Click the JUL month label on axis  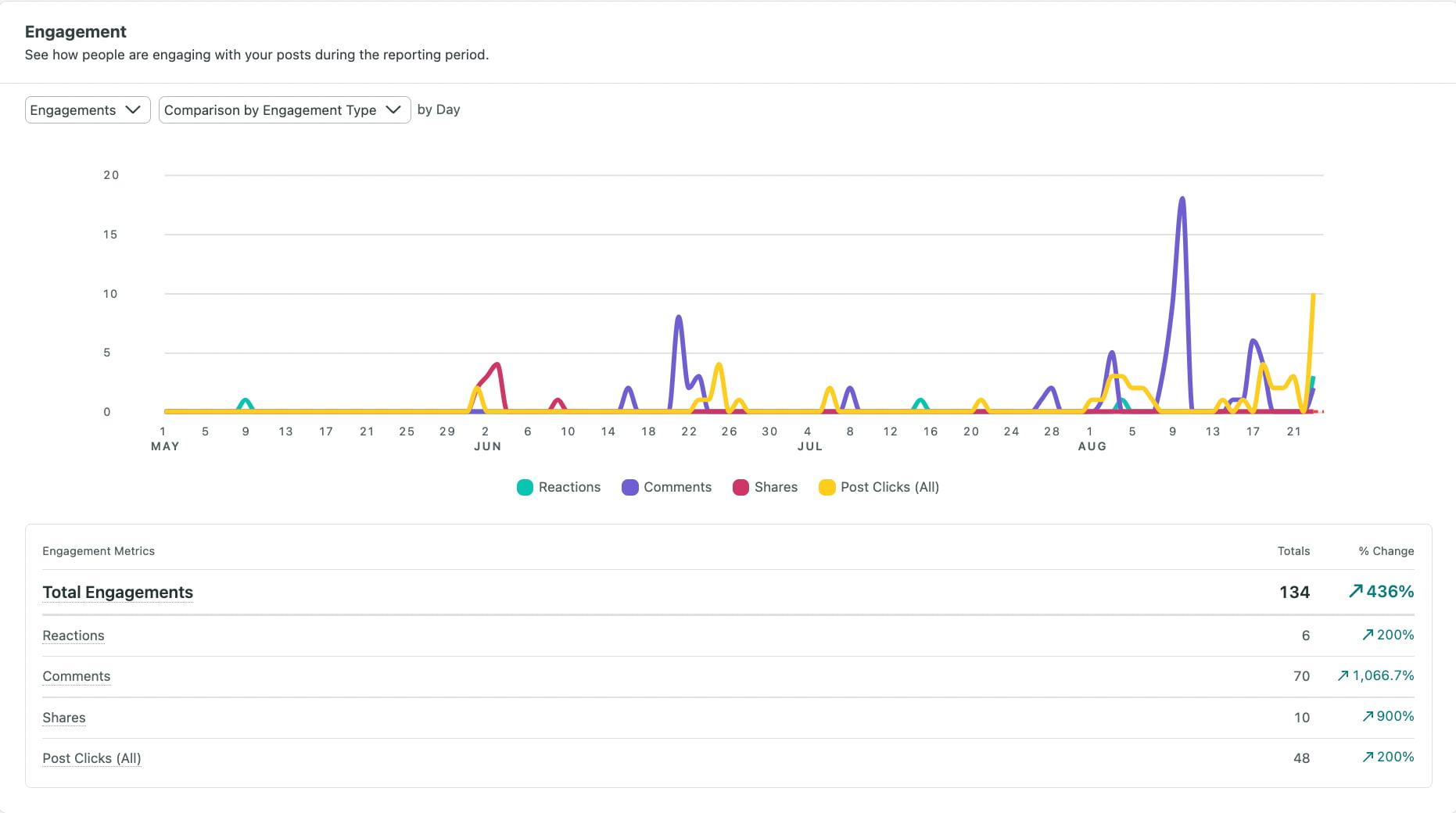810,446
